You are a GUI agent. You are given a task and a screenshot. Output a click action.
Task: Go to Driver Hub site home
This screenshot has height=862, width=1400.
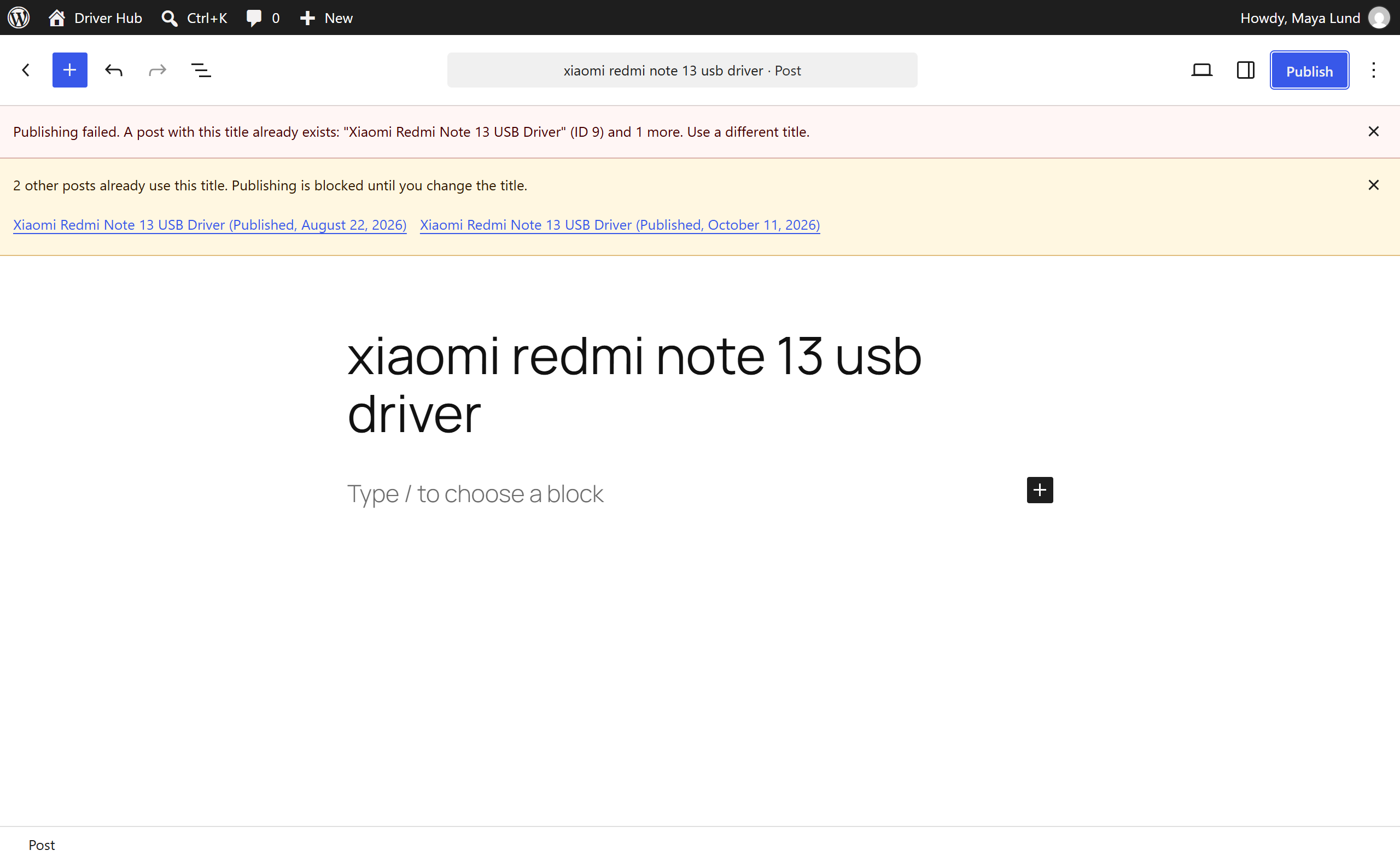95,18
